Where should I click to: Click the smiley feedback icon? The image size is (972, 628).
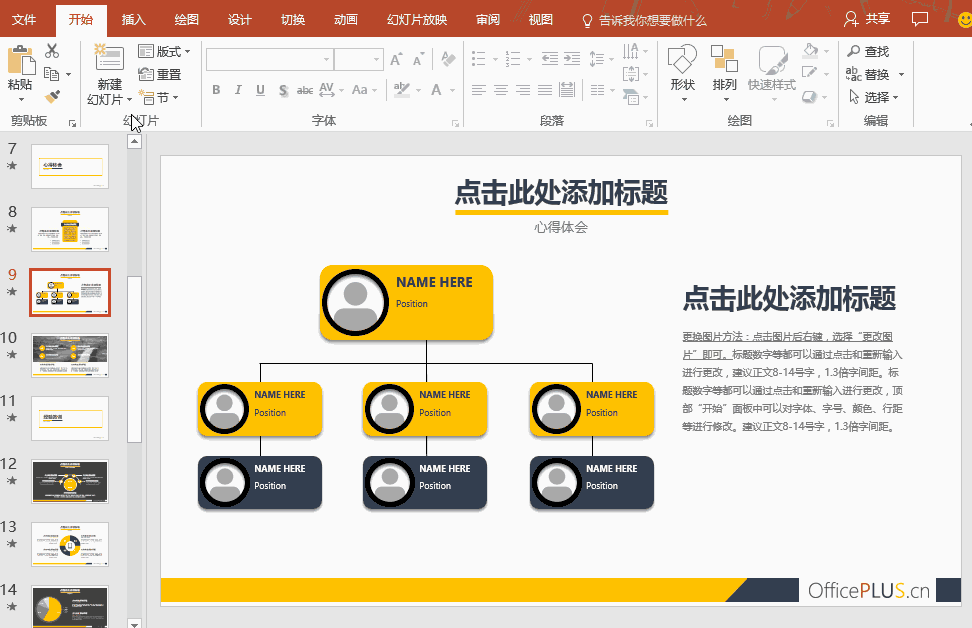tap(965, 20)
